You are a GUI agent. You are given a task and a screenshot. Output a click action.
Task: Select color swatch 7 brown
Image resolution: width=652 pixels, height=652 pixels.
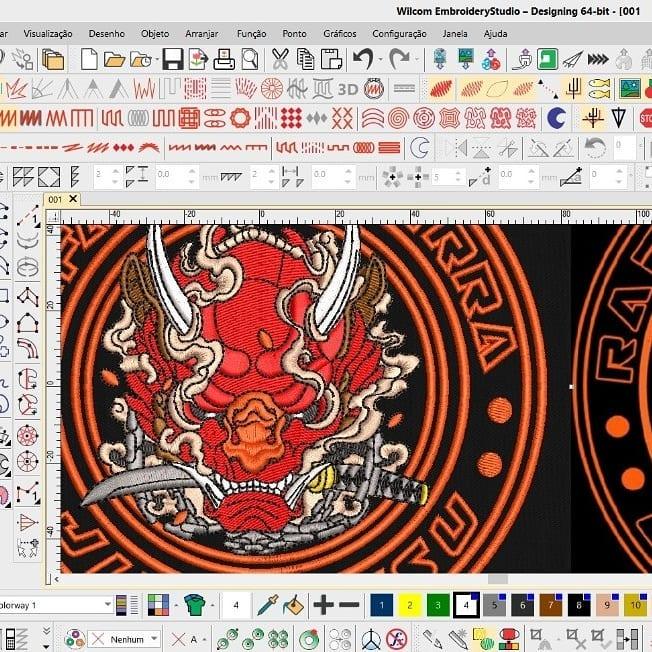pyautogui.click(x=551, y=605)
